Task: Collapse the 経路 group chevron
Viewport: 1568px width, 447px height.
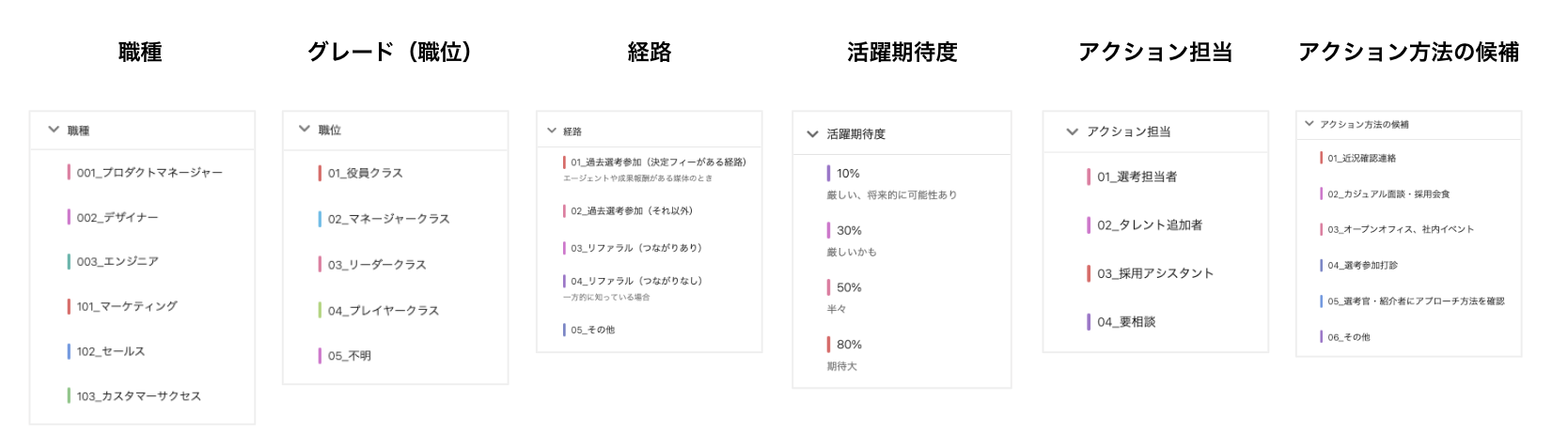Action: click(x=552, y=131)
